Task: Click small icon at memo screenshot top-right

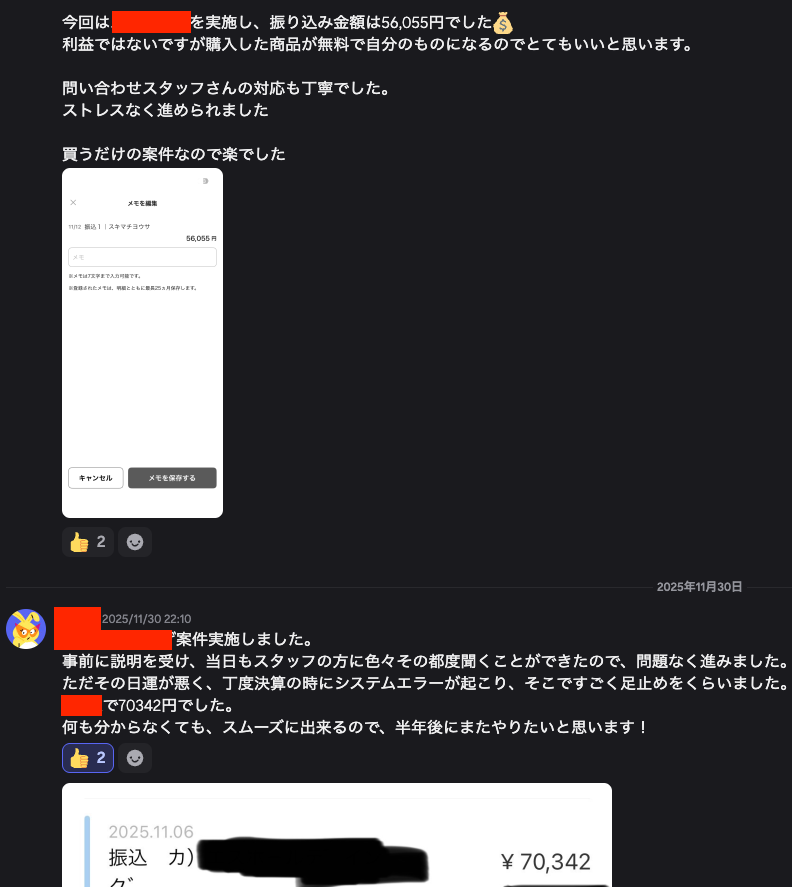Action: [x=205, y=181]
